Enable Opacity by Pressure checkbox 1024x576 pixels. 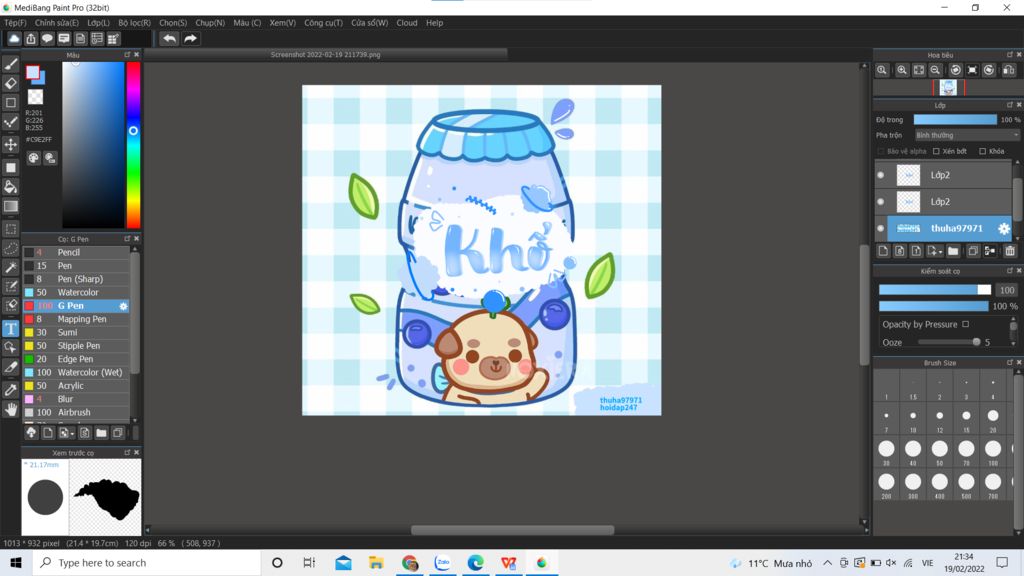(965, 325)
